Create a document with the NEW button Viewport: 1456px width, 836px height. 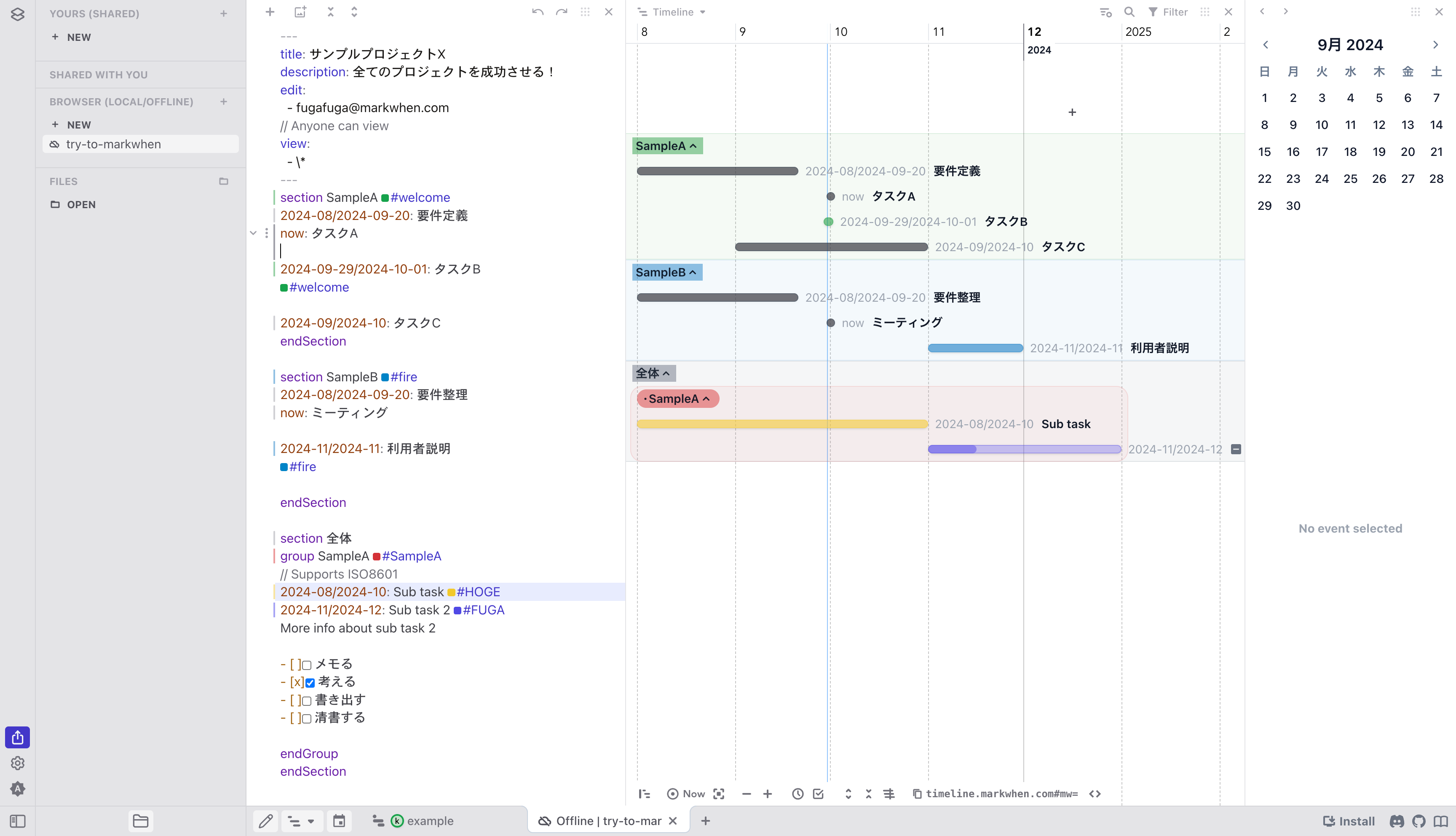point(71,37)
